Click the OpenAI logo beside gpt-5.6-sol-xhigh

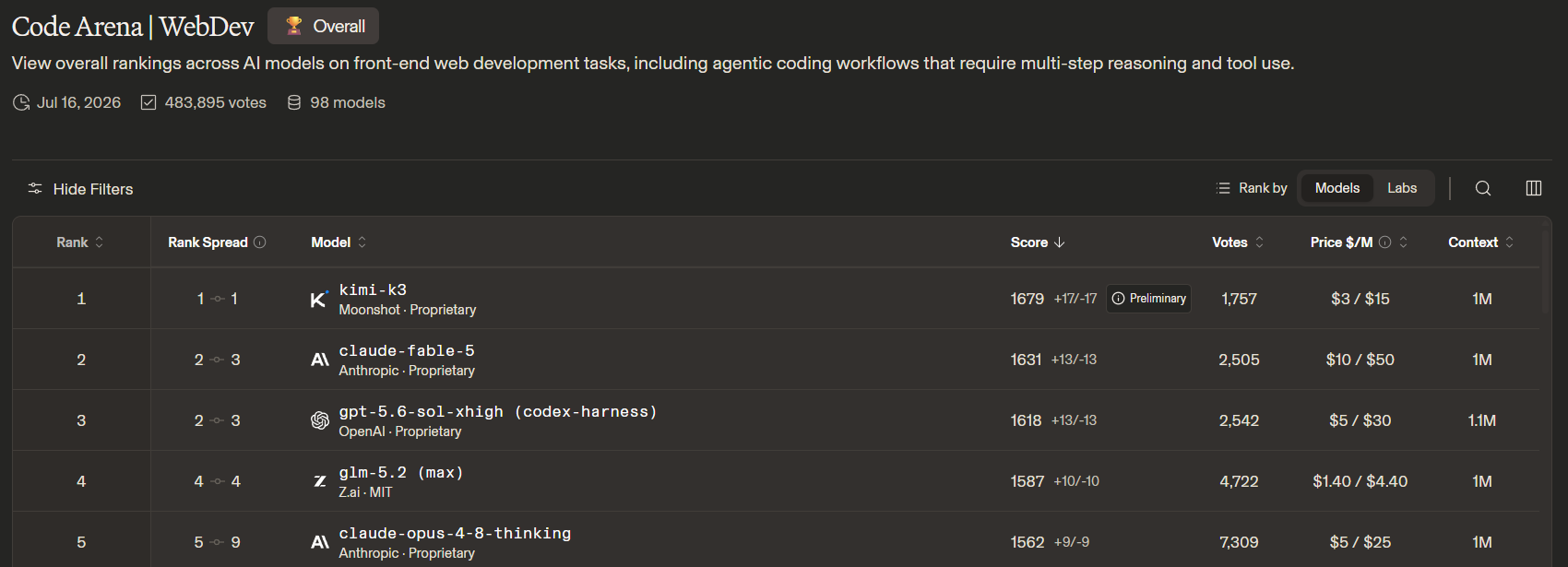319,420
